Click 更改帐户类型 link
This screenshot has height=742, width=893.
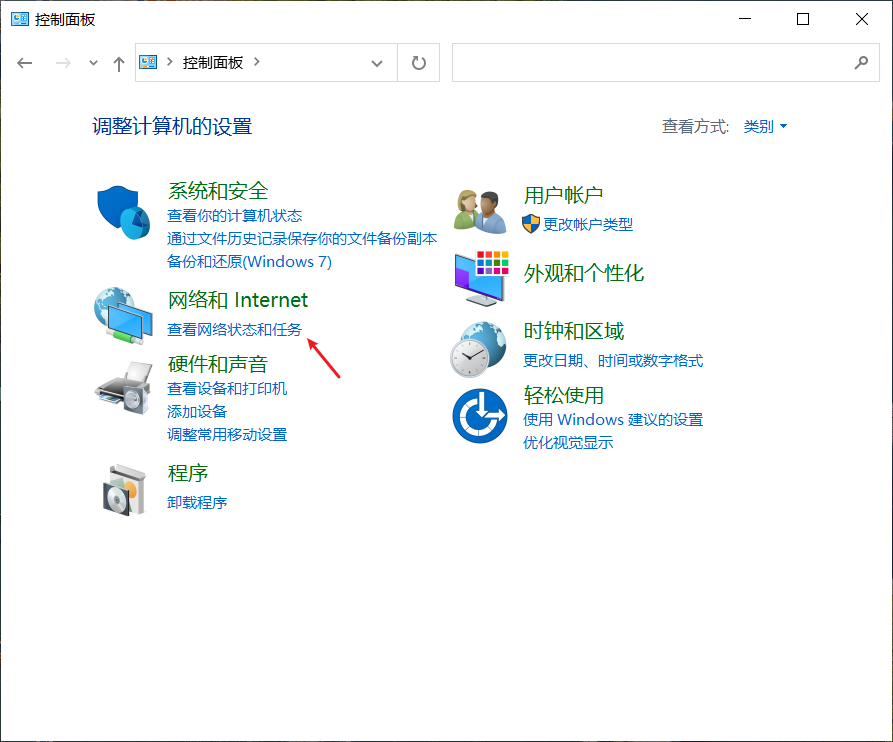[588, 224]
